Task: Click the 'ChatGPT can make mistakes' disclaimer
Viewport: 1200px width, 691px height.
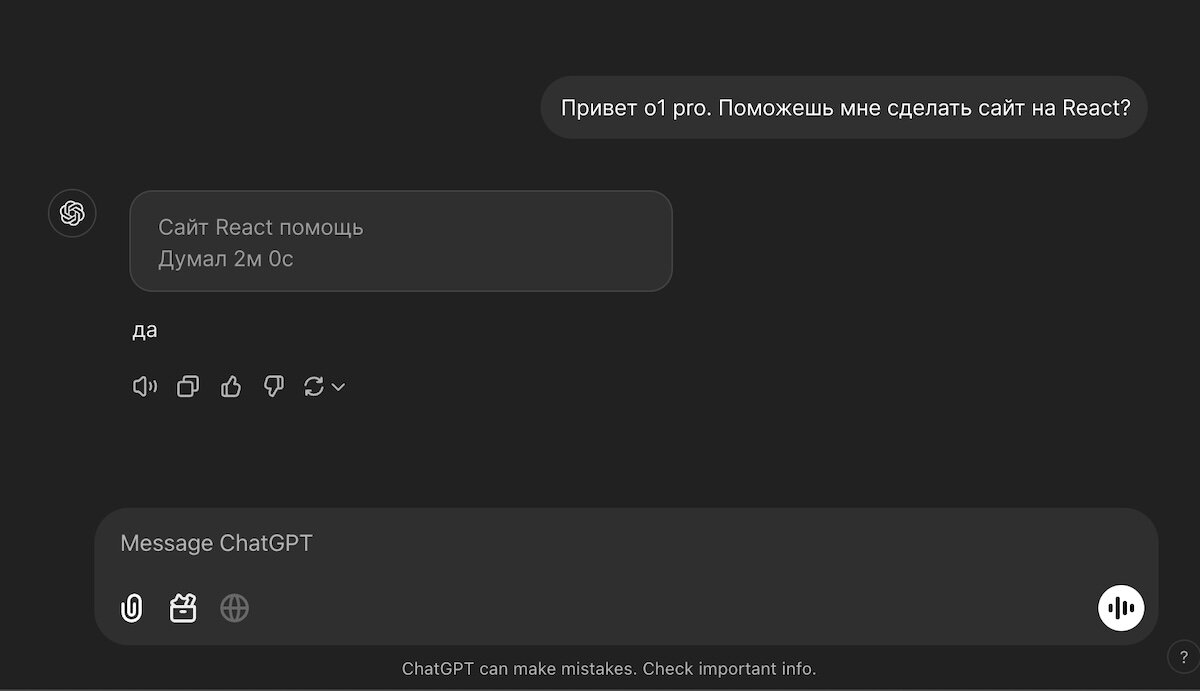Action: pyautogui.click(x=519, y=668)
